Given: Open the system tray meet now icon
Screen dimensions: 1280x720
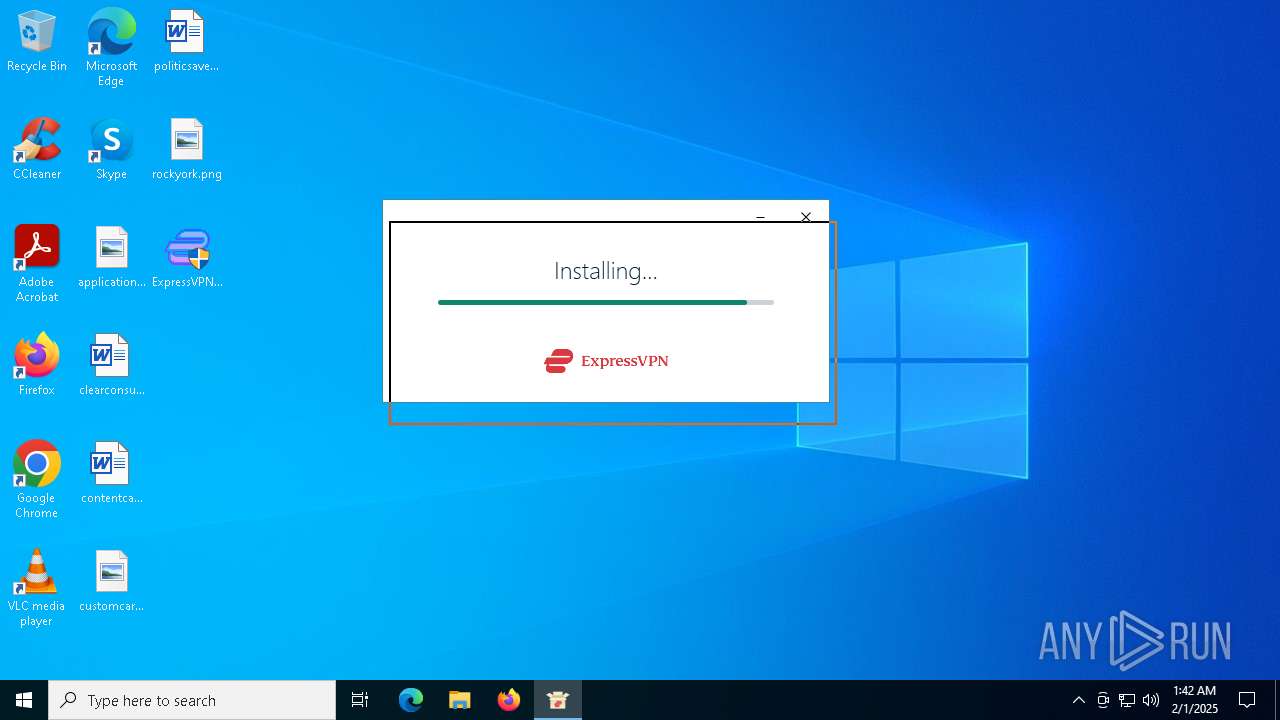Looking at the screenshot, I should (1103, 700).
